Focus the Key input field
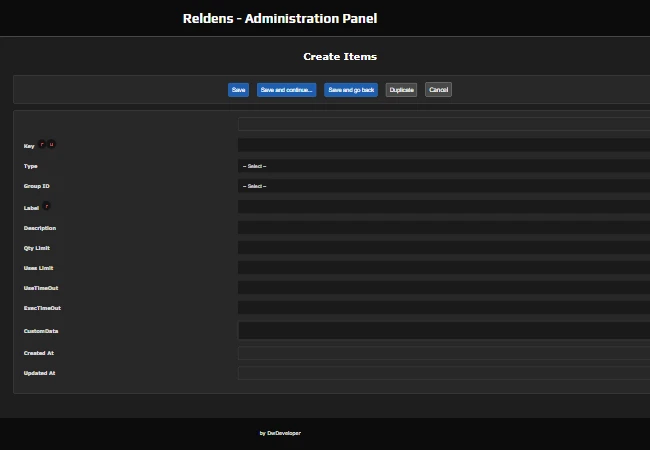This screenshot has height=450, width=650. [x=444, y=145]
